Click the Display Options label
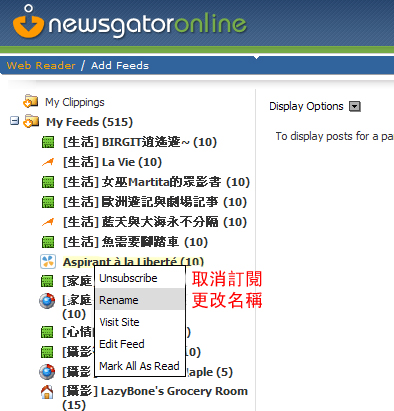The width and height of the screenshot is (394, 411). [x=306, y=106]
